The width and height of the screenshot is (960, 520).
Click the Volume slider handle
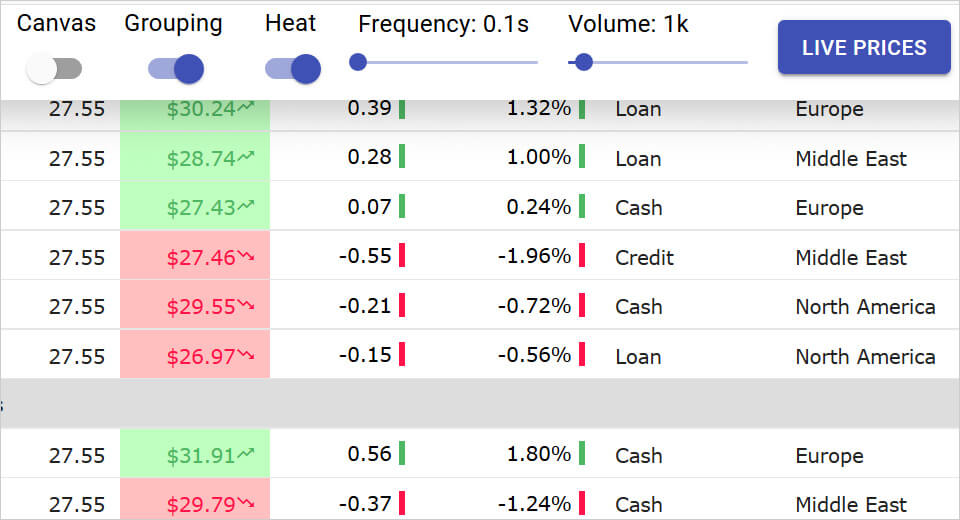click(x=584, y=63)
